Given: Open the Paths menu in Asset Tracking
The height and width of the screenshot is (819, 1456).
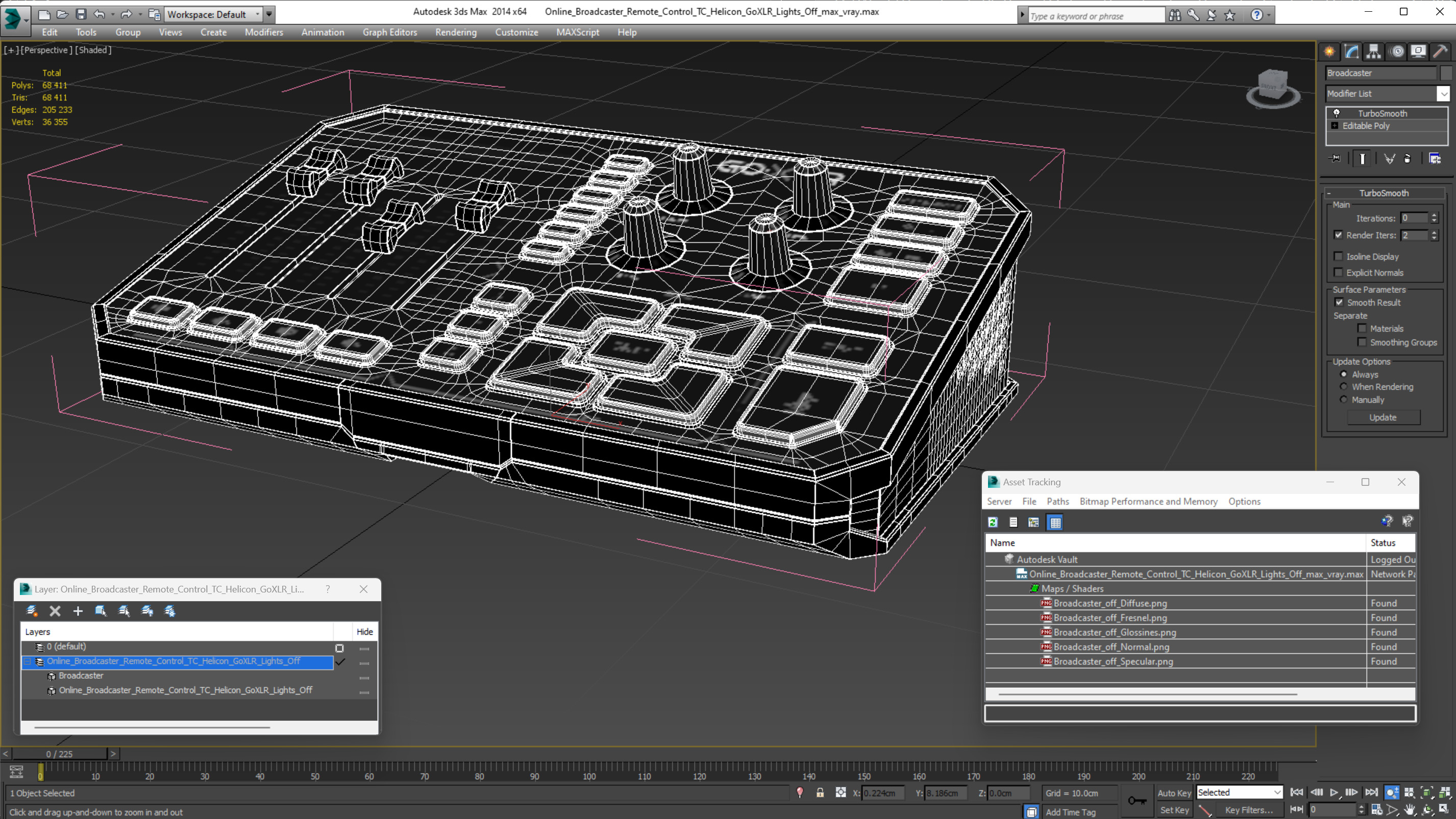Looking at the screenshot, I should coord(1057,501).
